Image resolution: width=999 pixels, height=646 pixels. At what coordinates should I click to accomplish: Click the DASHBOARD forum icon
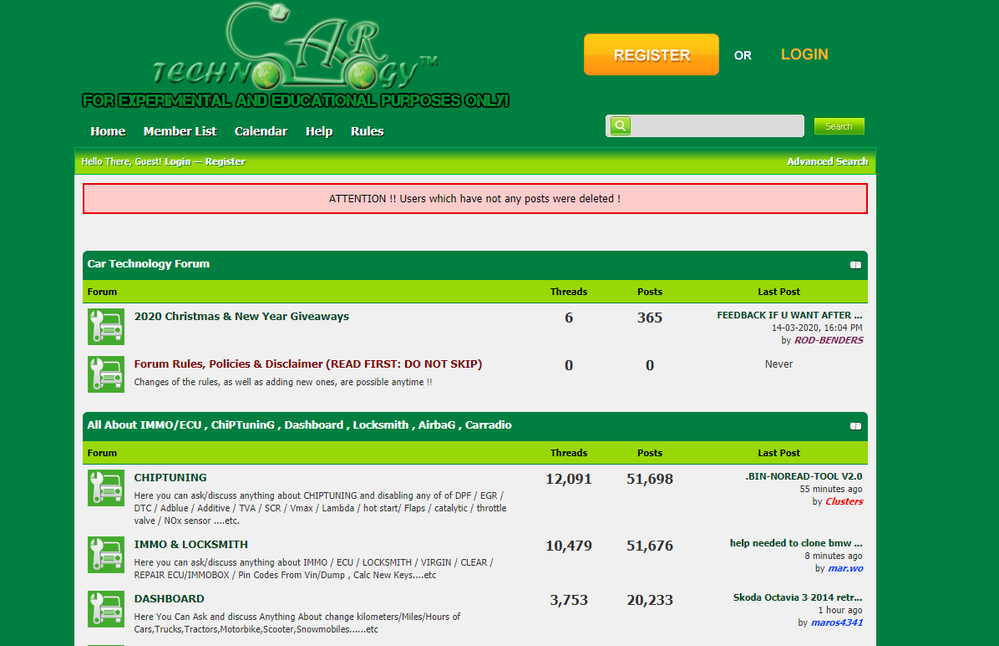pyautogui.click(x=105, y=608)
